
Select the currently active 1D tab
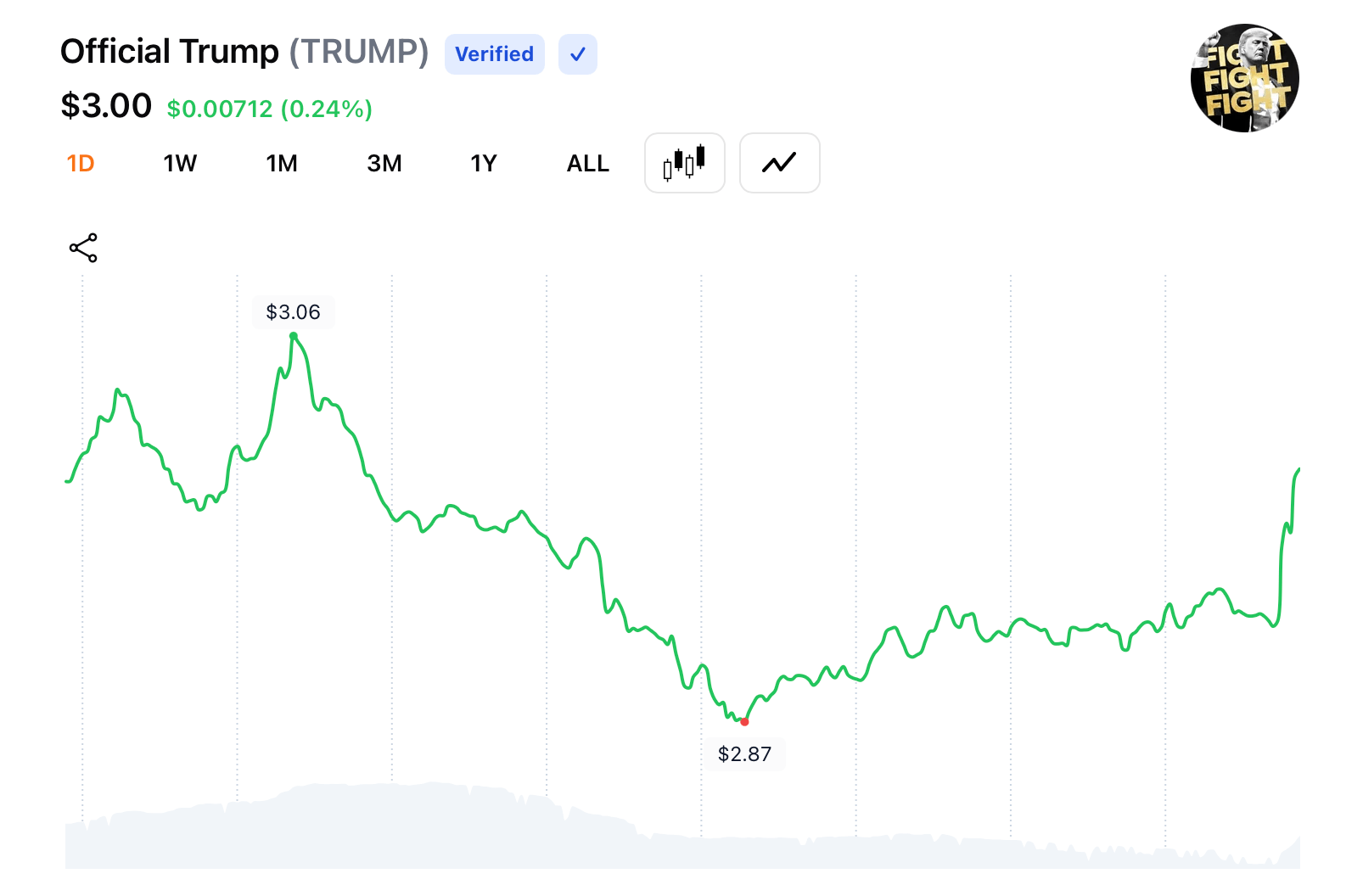point(81,163)
